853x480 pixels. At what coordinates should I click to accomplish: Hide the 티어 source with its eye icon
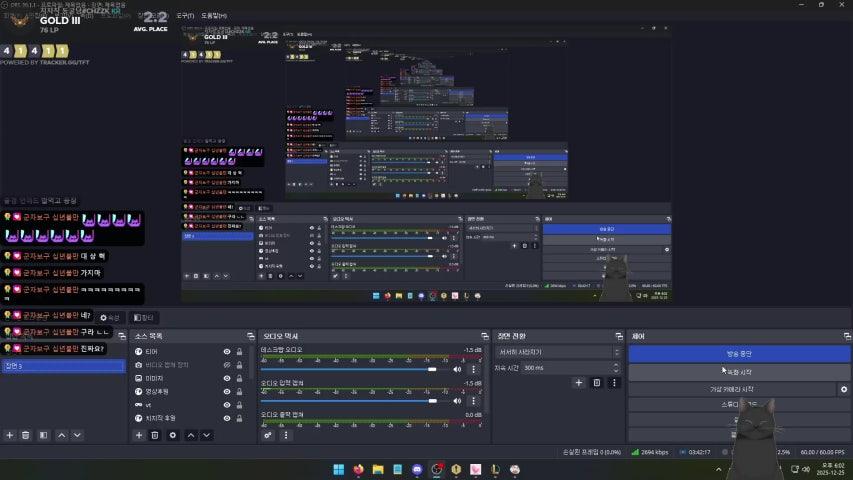227,352
